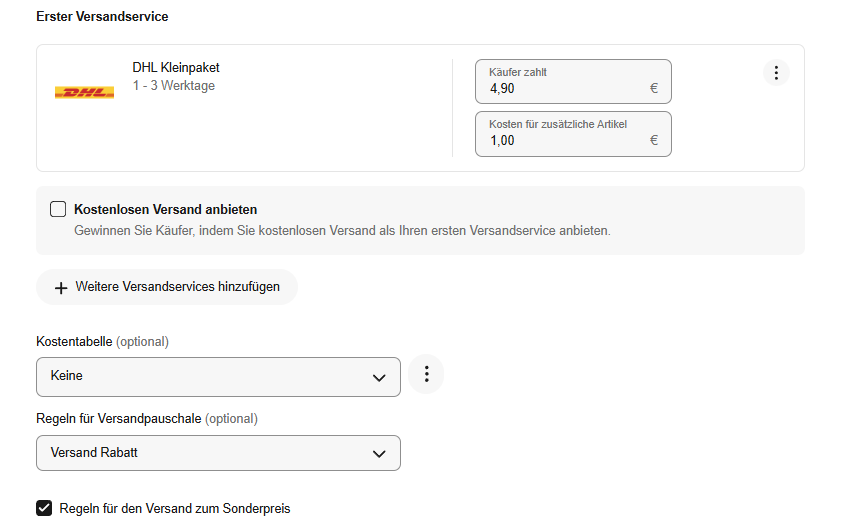Click the DHL logo
Screen dimensions: 850x528
point(84,93)
